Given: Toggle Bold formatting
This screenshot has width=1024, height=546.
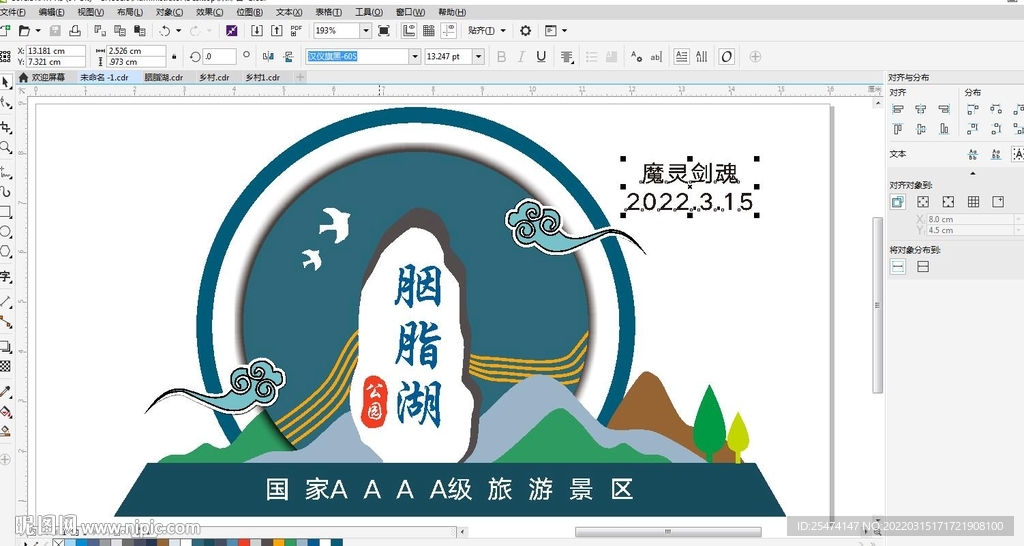Looking at the screenshot, I should point(502,57).
